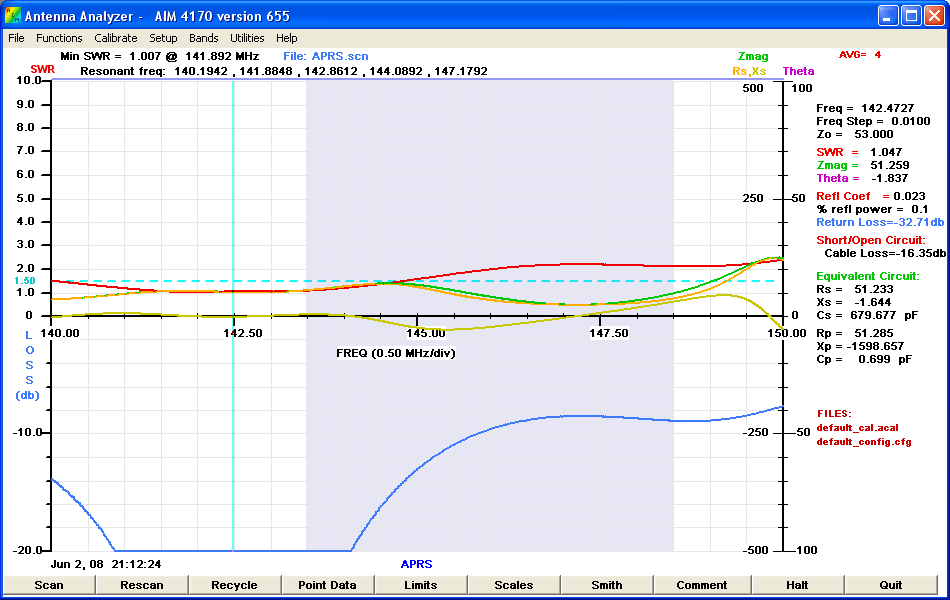Click the 145.00 frequency axis label
The image size is (950, 600).
[425, 333]
